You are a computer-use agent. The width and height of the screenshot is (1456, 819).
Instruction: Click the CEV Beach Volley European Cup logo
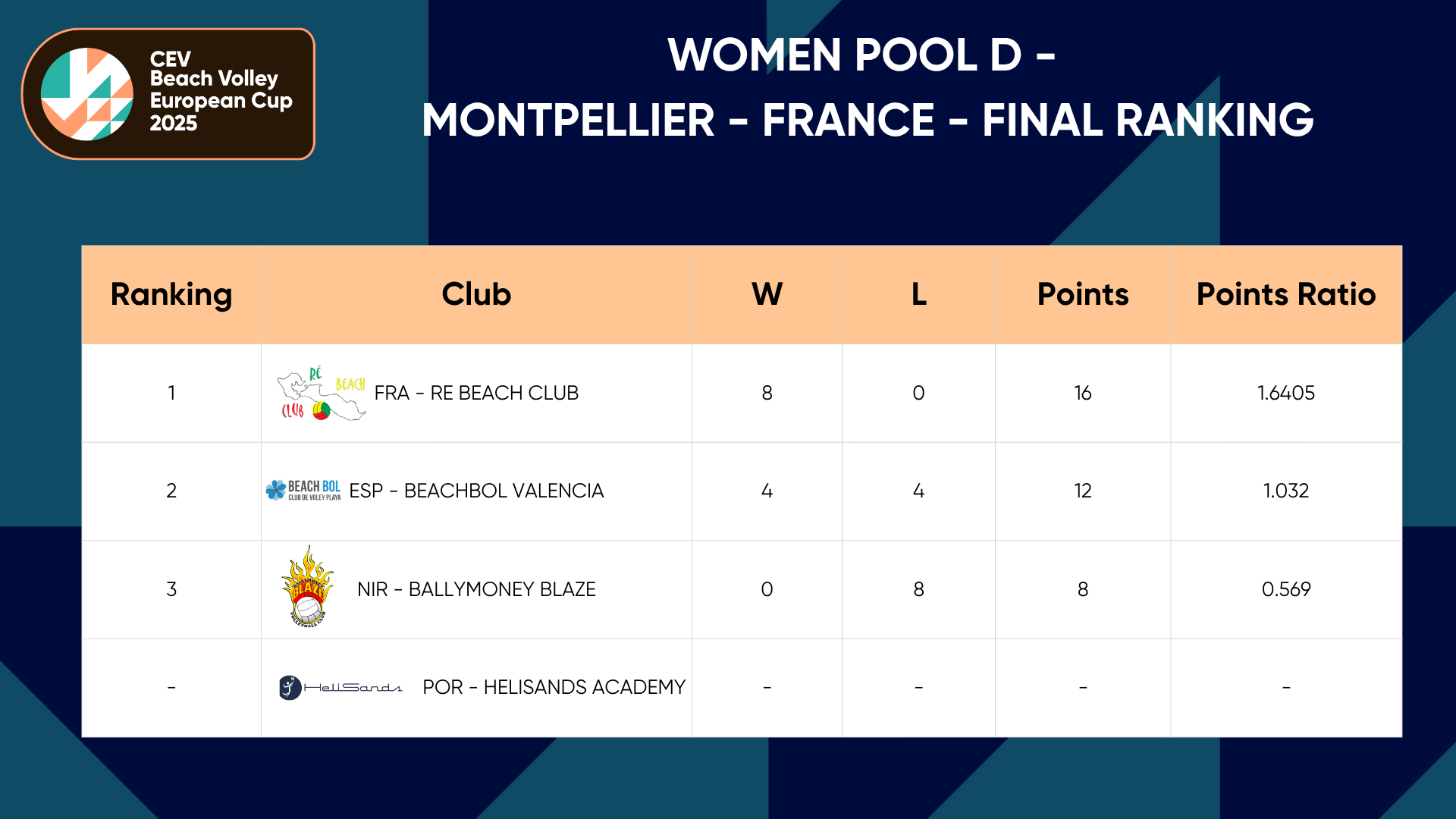coord(168,94)
